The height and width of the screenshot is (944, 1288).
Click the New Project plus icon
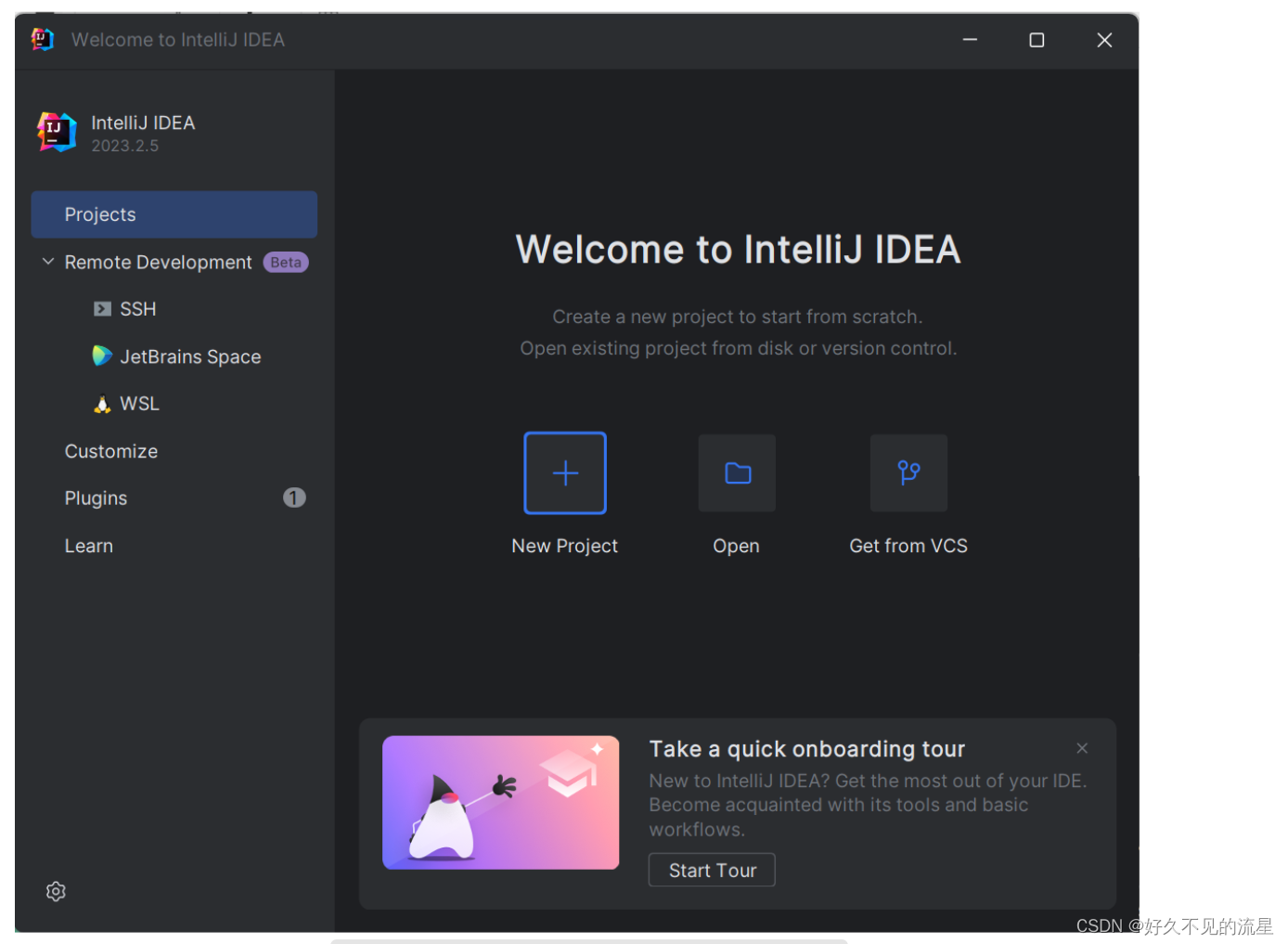coord(564,472)
